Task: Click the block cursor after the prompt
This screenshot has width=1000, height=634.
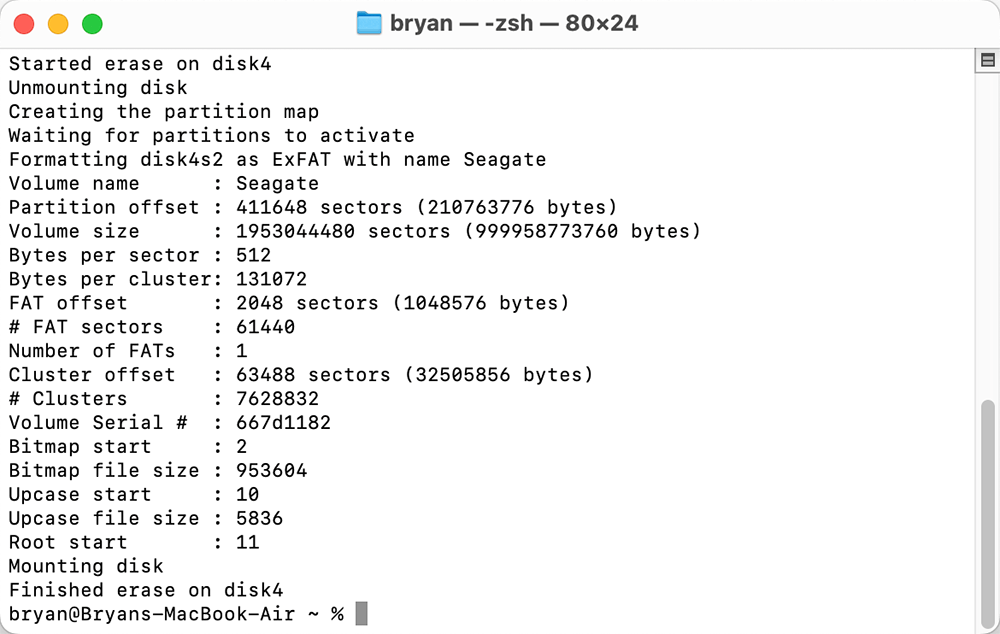Action: coord(361,614)
